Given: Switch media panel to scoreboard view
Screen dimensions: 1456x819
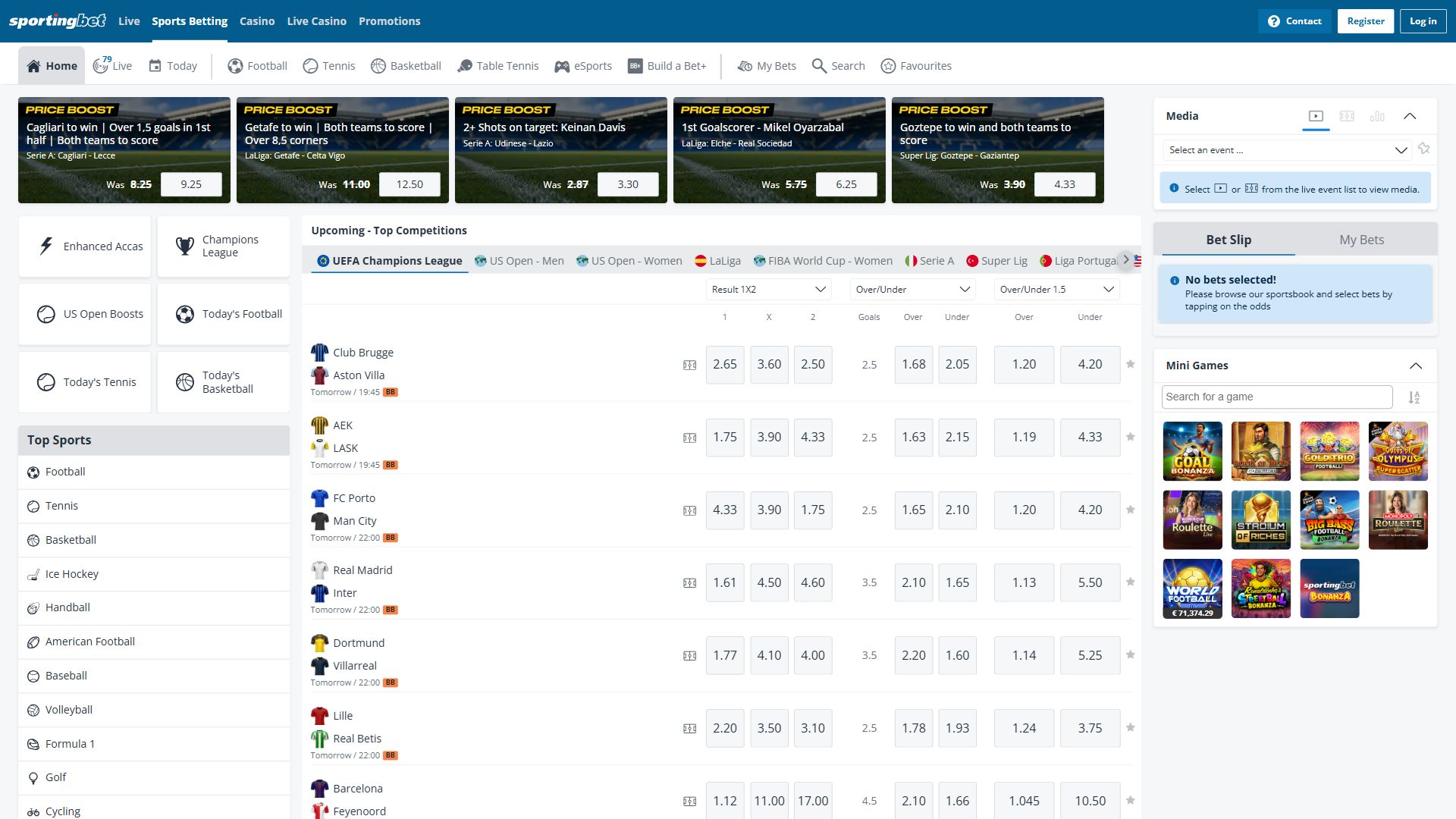Looking at the screenshot, I should [1347, 116].
